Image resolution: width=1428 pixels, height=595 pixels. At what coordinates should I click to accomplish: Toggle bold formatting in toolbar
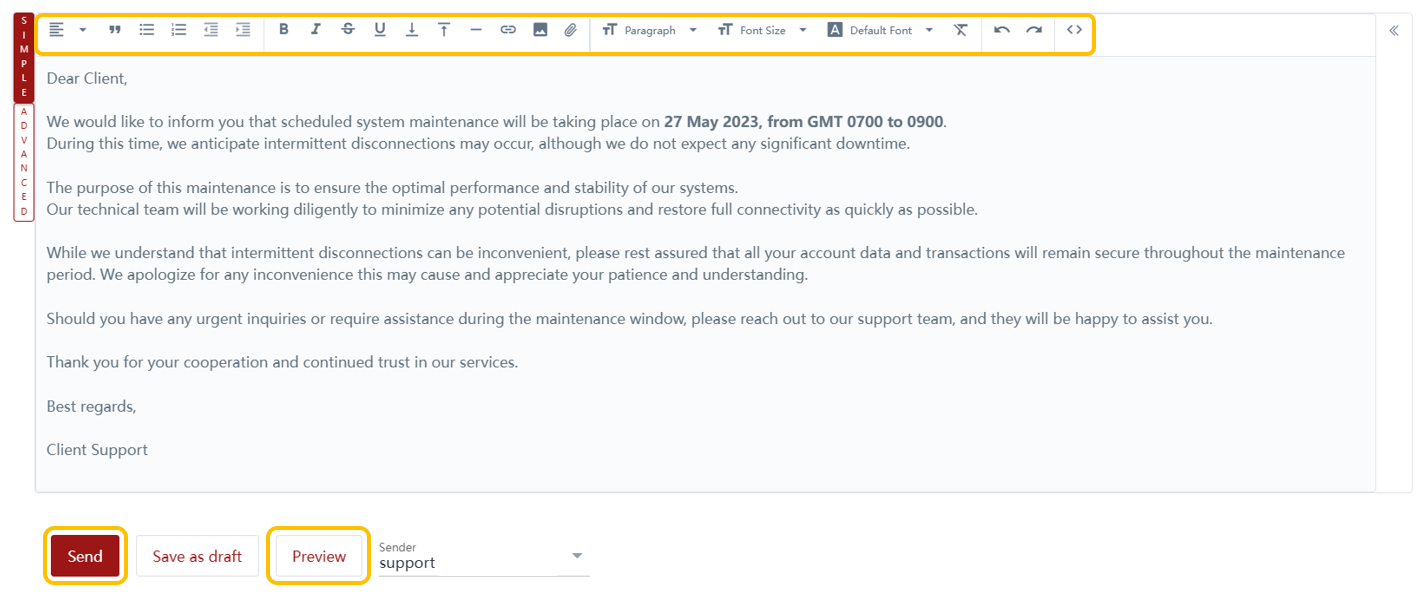(284, 30)
